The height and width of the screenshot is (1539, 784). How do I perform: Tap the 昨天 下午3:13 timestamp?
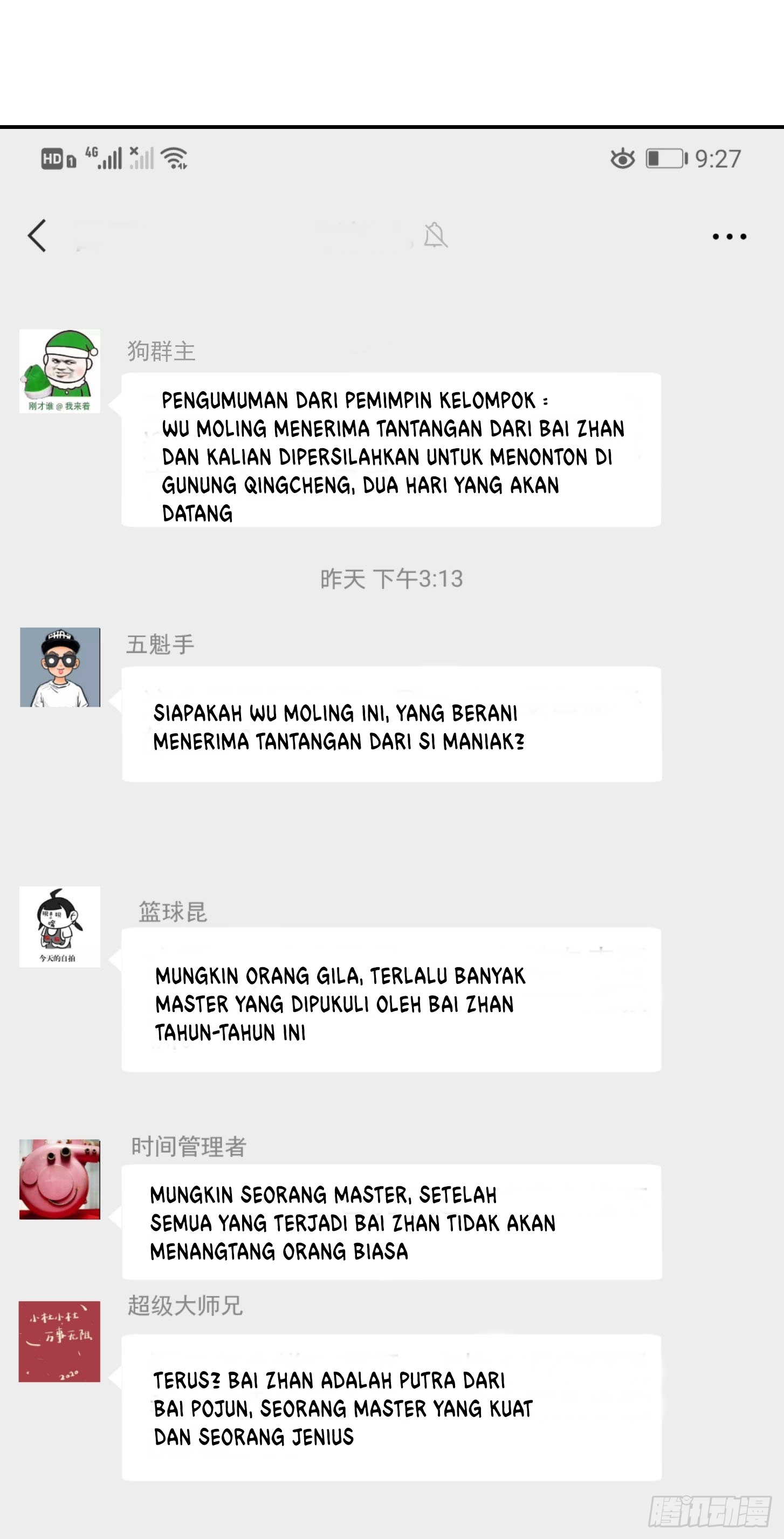(x=391, y=579)
